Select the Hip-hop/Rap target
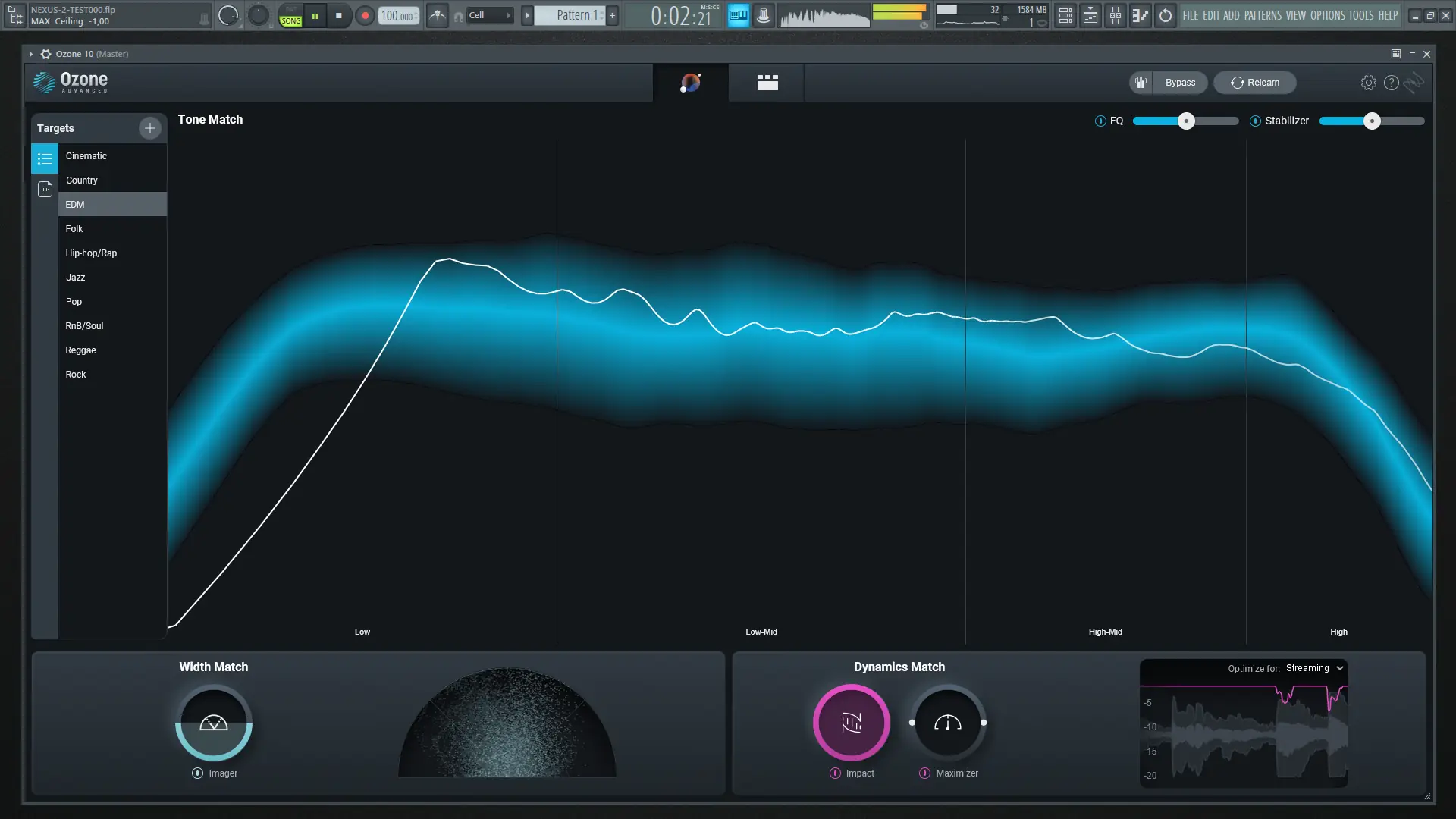 (x=91, y=253)
